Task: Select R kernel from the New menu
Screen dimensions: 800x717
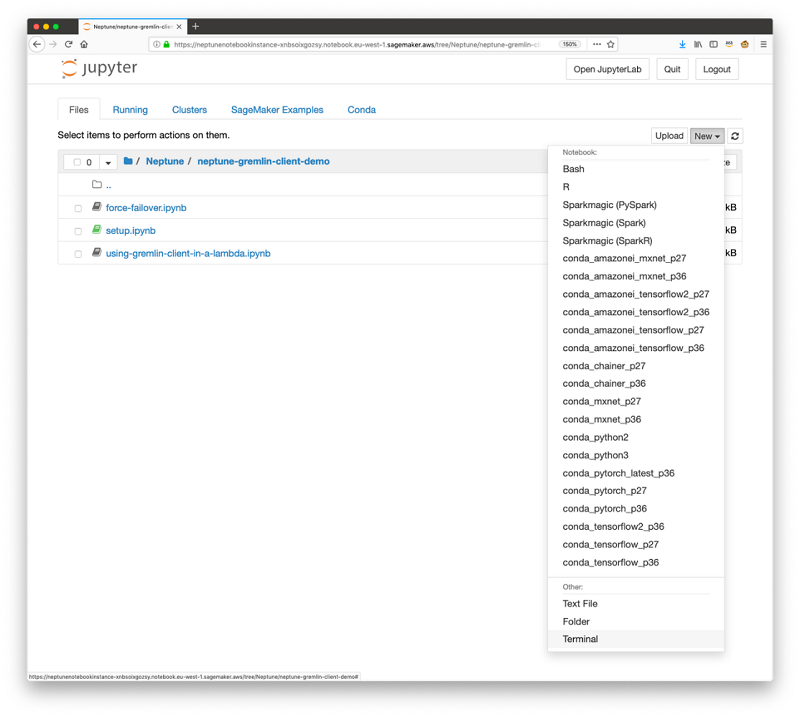Action: [x=636, y=187]
